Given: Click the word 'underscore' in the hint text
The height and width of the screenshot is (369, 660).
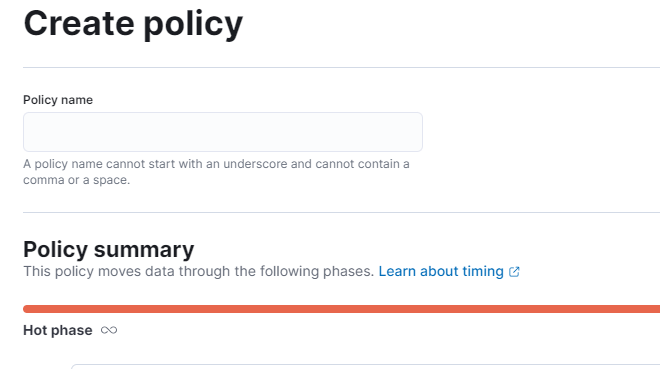Looking at the screenshot, I should tap(255, 164).
